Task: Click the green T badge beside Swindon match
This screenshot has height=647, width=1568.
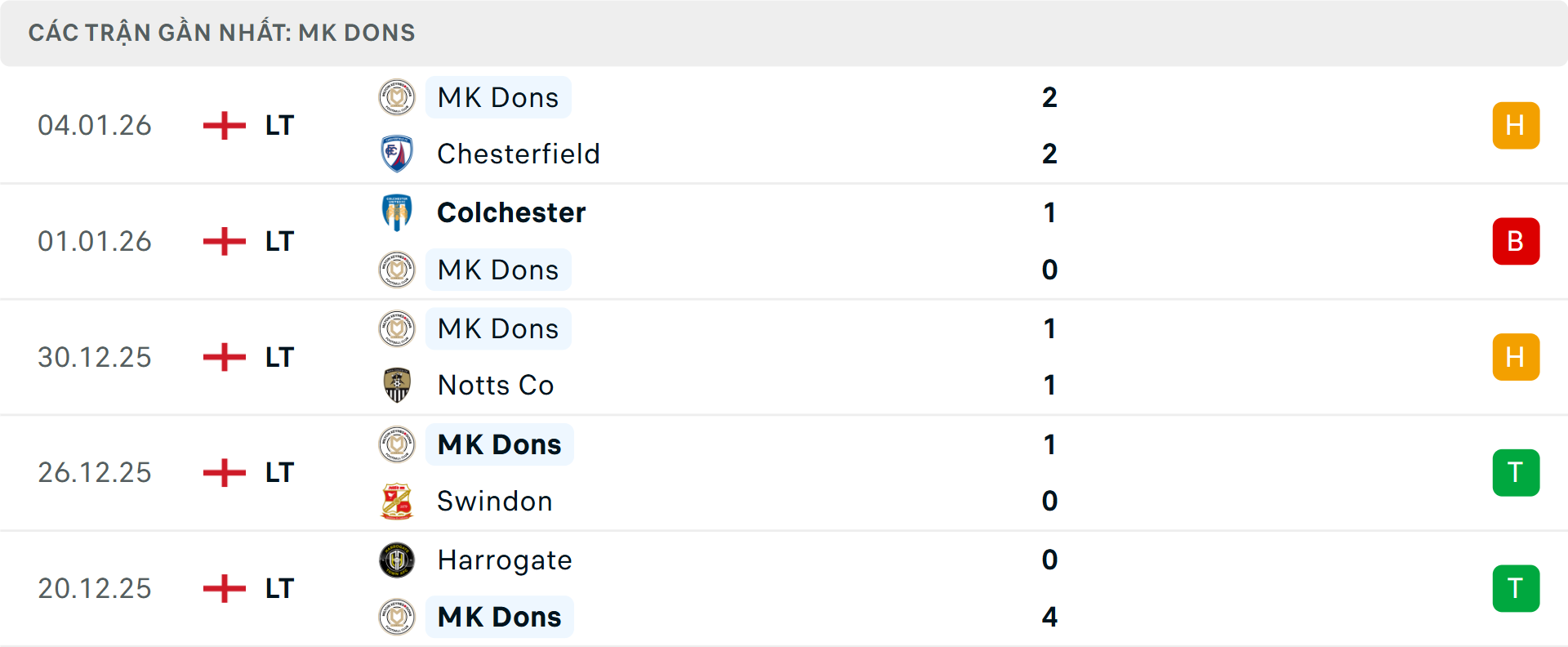Action: click(1516, 472)
